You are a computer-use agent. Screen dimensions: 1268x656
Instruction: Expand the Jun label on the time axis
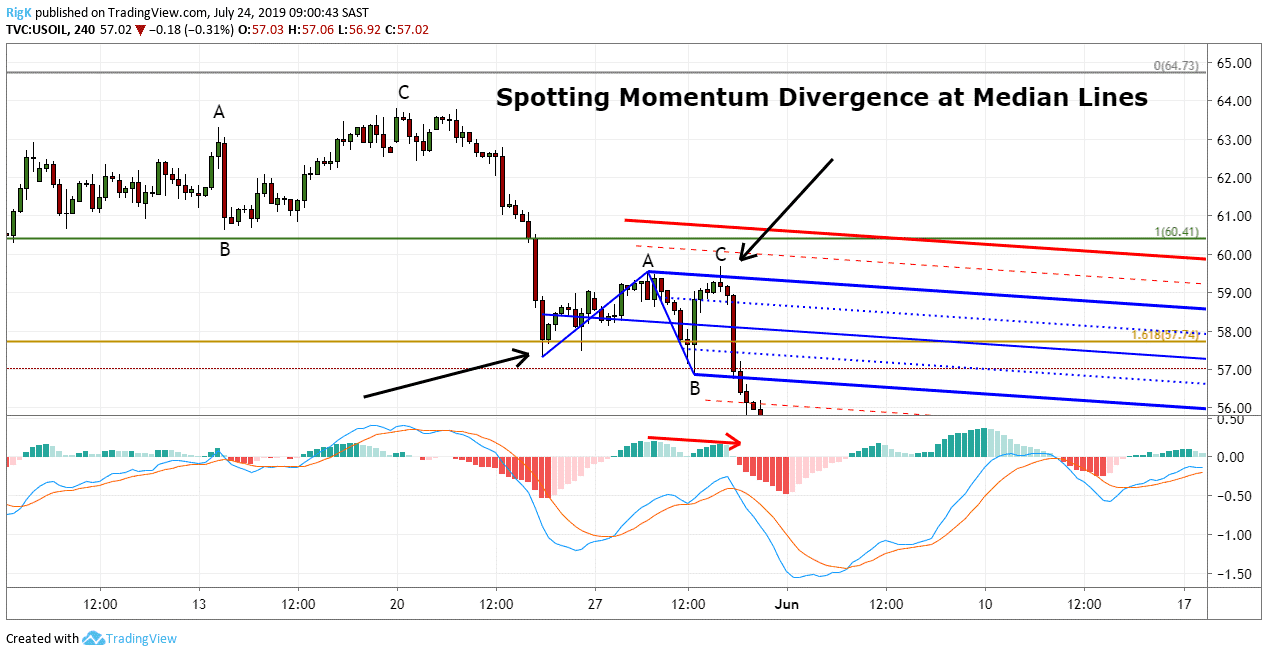coord(787,604)
